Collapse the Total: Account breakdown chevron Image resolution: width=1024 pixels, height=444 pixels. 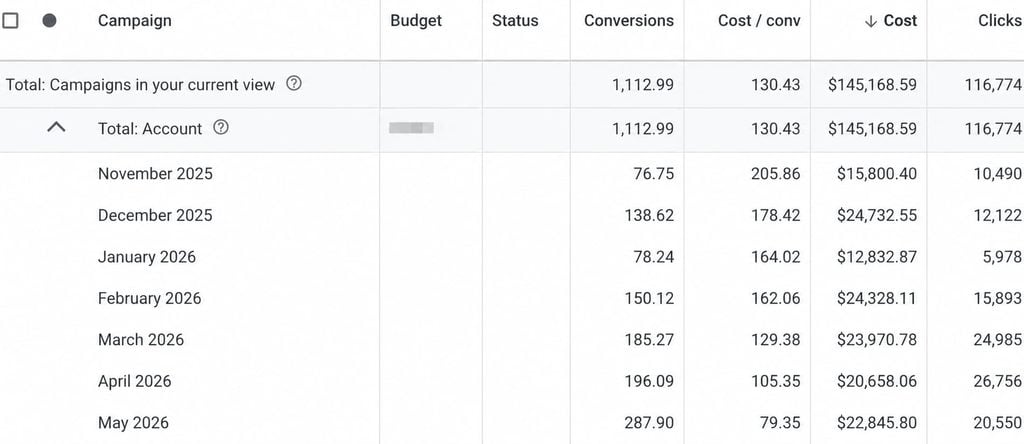pos(57,128)
